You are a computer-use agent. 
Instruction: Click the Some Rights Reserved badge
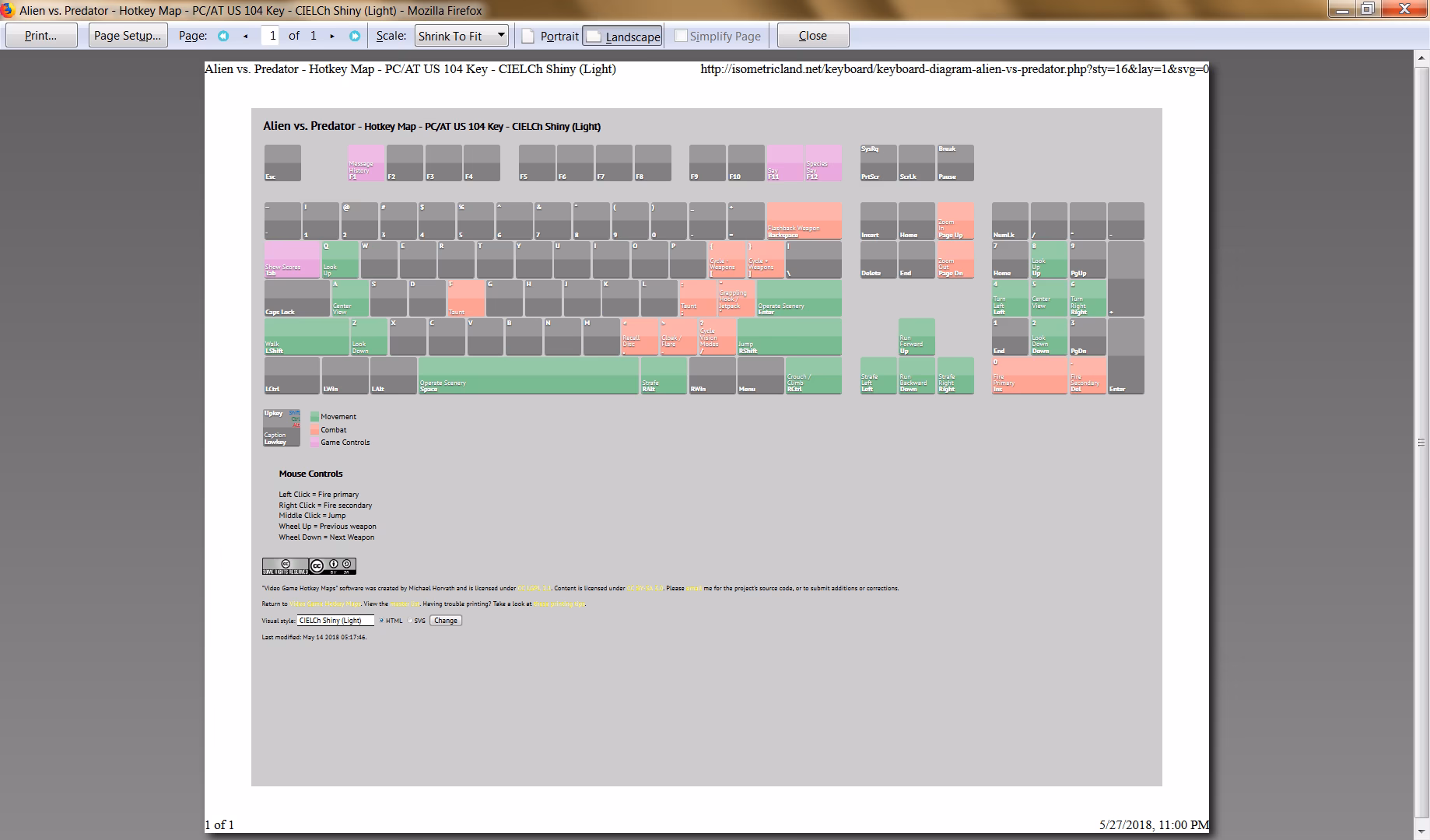click(285, 566)
